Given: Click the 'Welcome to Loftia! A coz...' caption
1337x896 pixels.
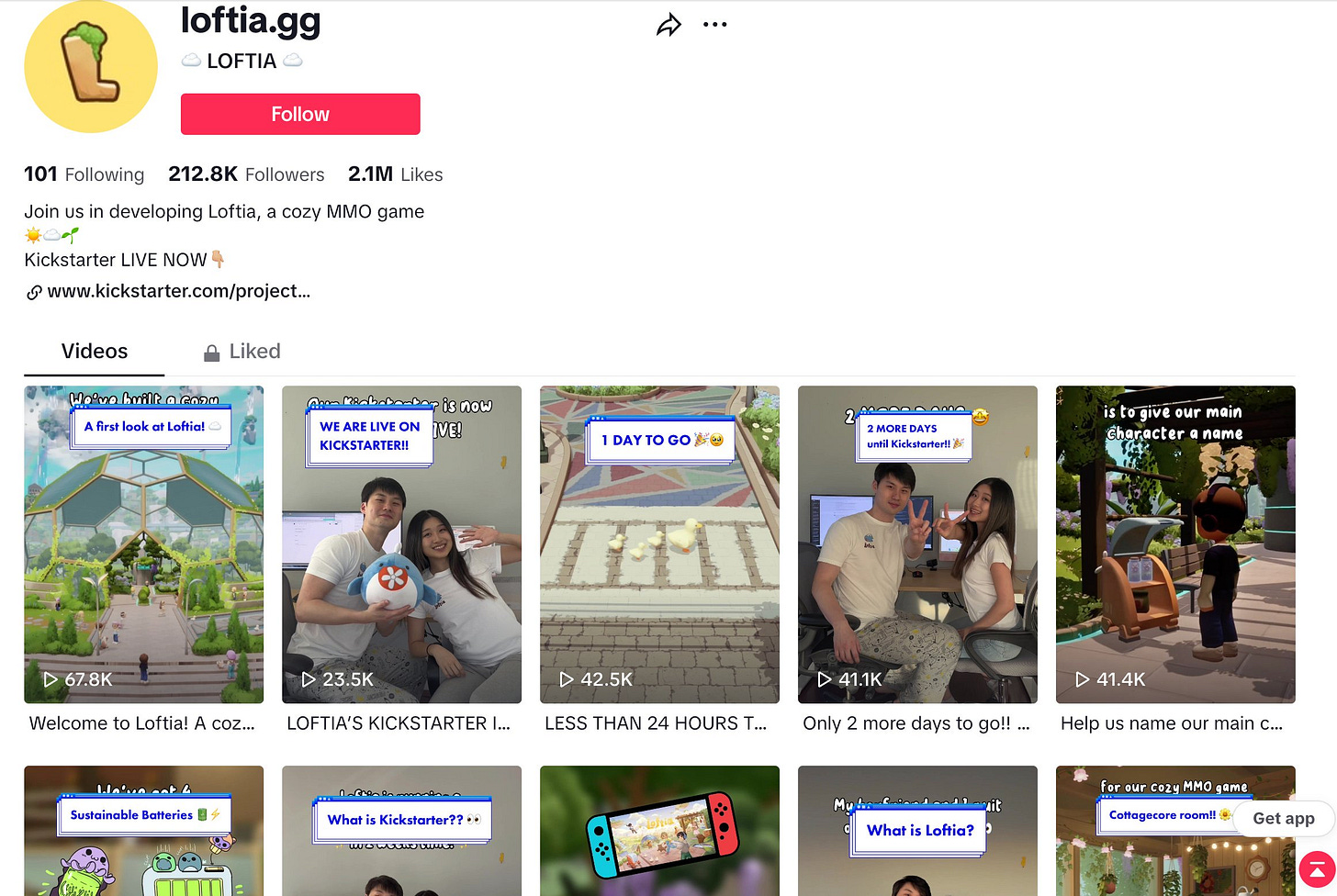Looking at the screenshot, I should pos(142,723).
